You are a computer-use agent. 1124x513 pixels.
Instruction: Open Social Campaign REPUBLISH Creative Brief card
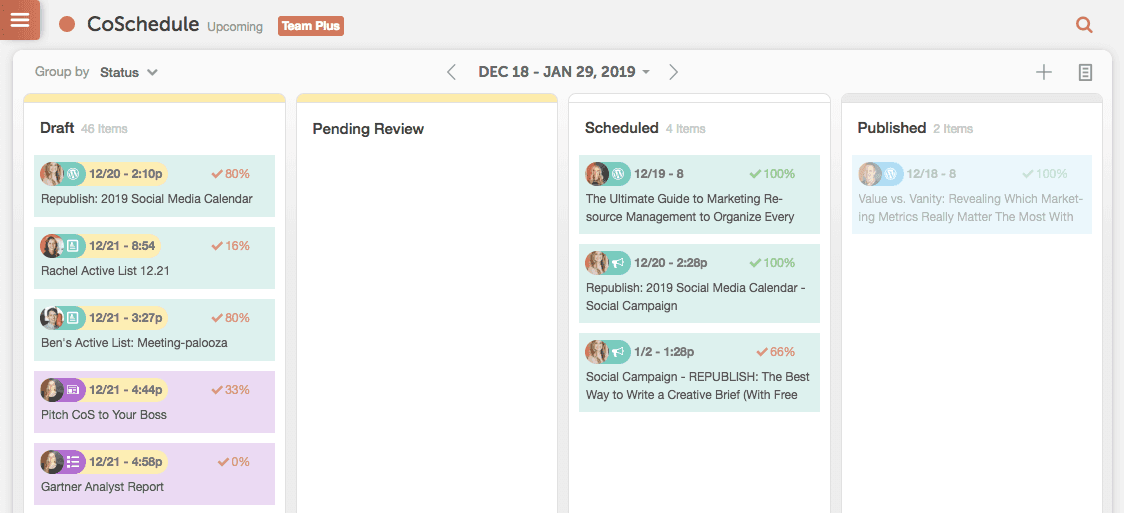[700, 373]
